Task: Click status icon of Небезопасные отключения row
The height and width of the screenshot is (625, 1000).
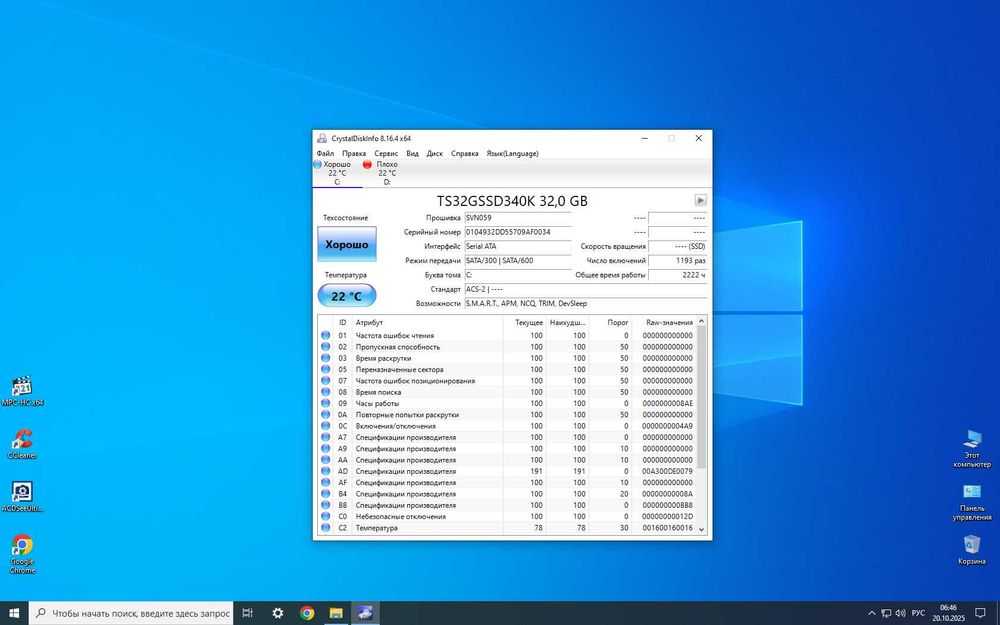Action: tap(325, 517)
